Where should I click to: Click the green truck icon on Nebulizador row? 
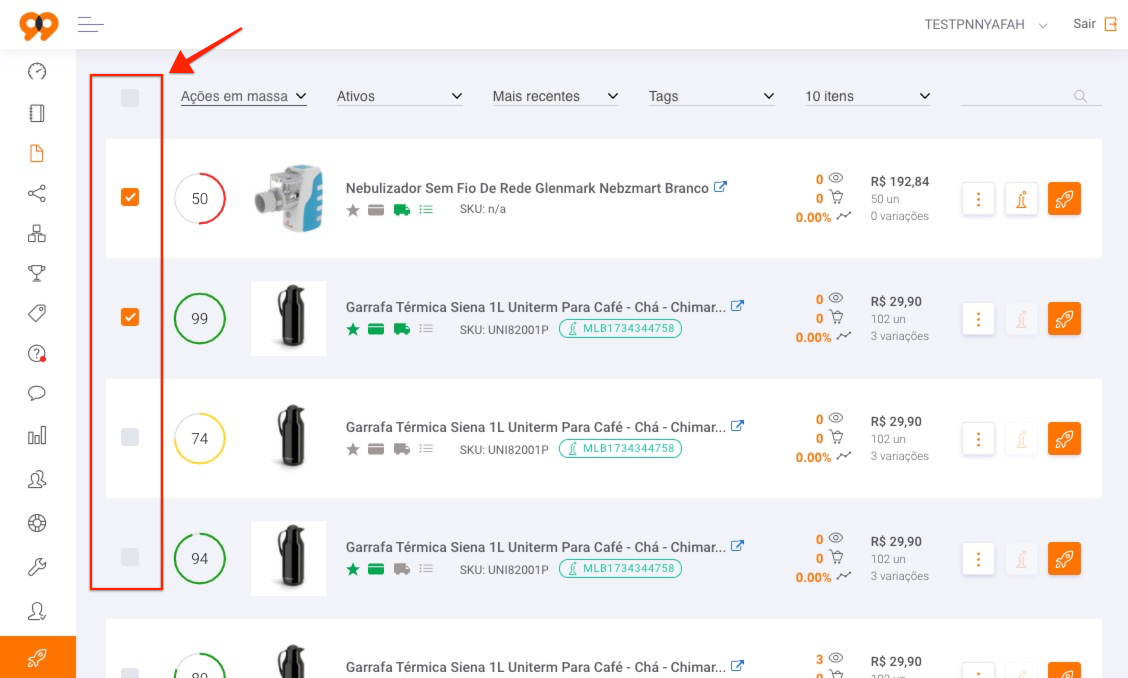coord(401,209)
